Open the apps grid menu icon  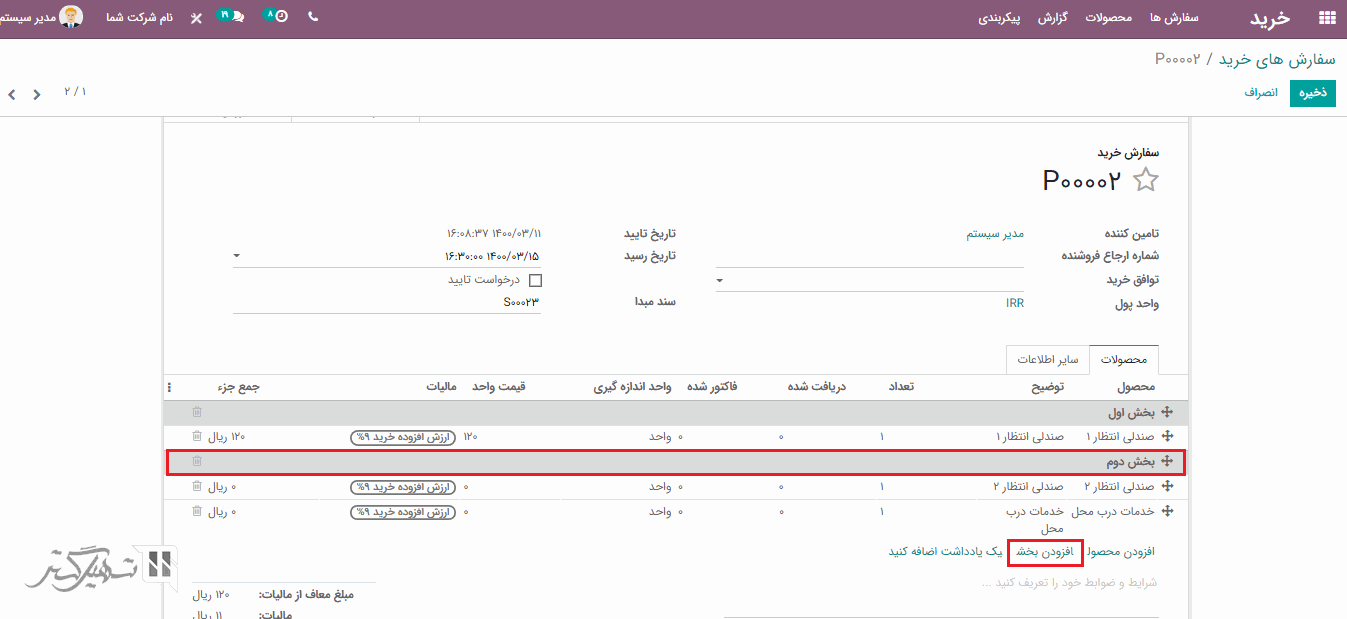pos(1327,17)
